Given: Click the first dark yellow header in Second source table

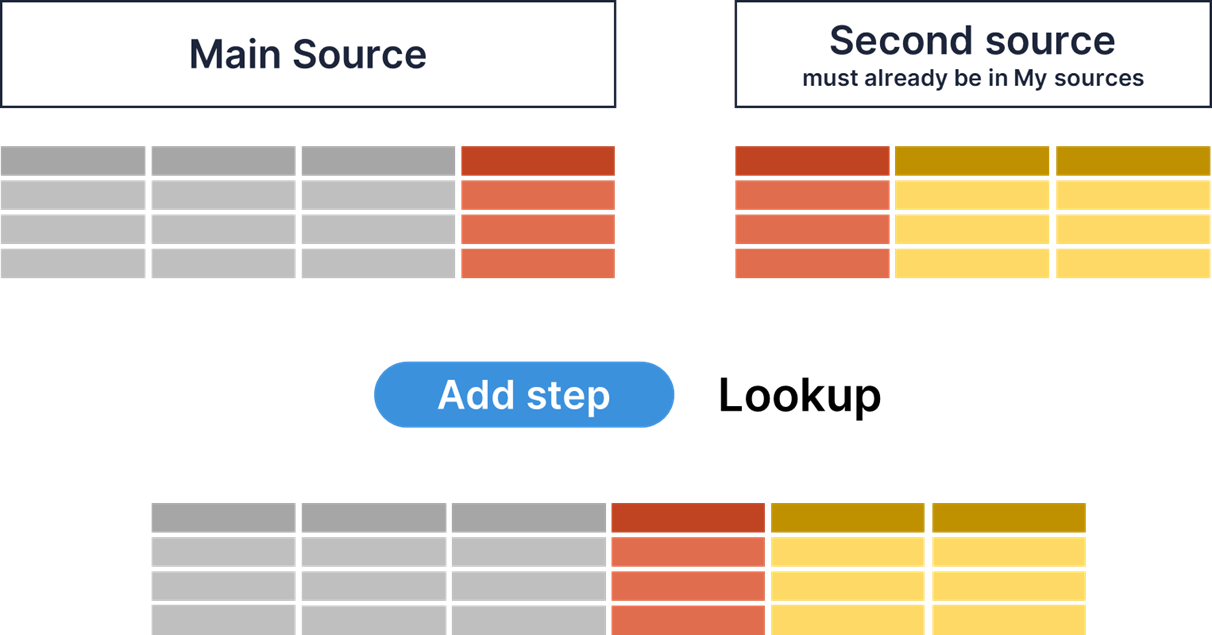Looking at the screenshot, I should coord(971,161).
